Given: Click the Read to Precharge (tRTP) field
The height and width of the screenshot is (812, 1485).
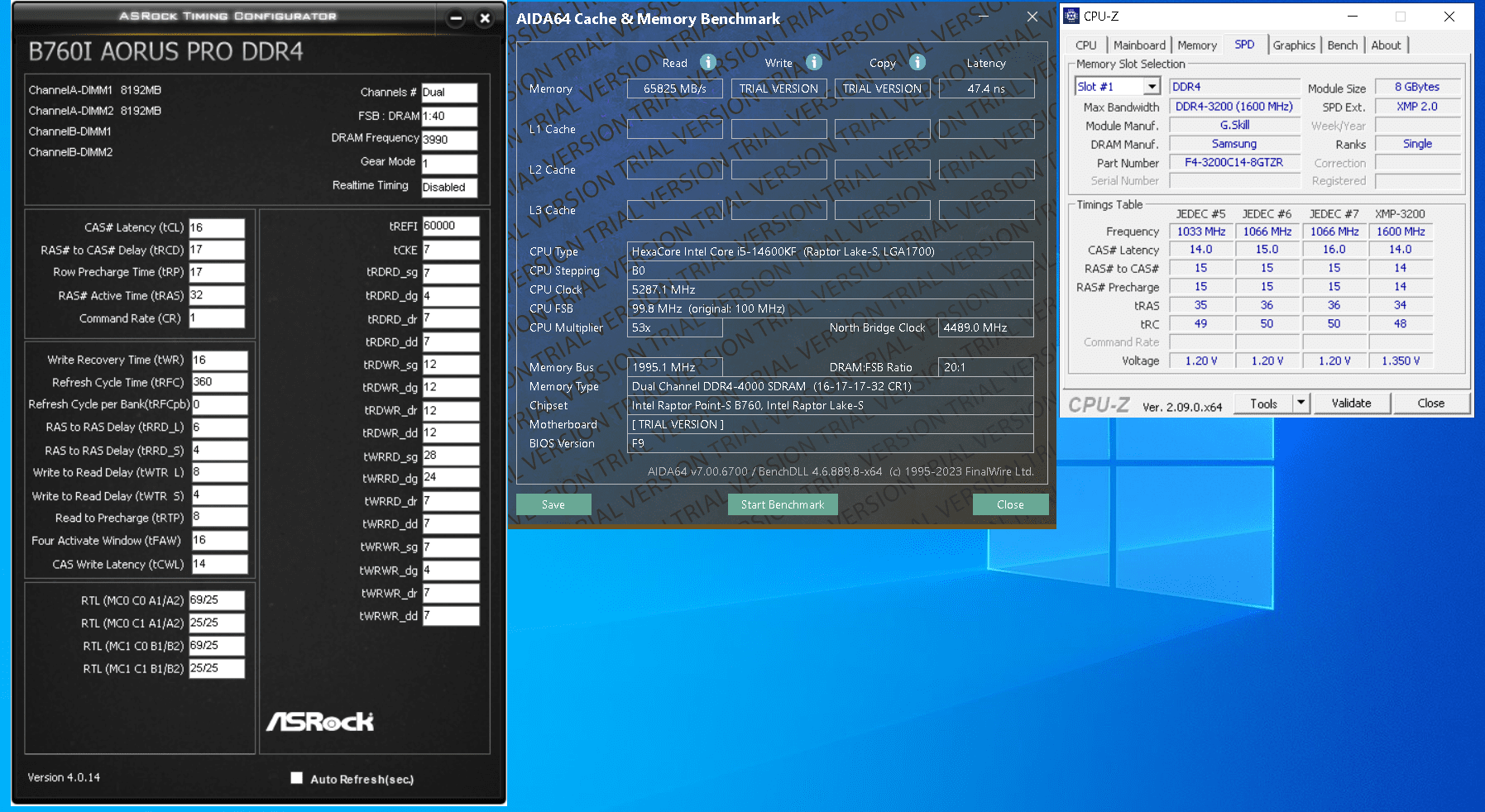Looking at the screenshot, I should click(x=219, y=518).
